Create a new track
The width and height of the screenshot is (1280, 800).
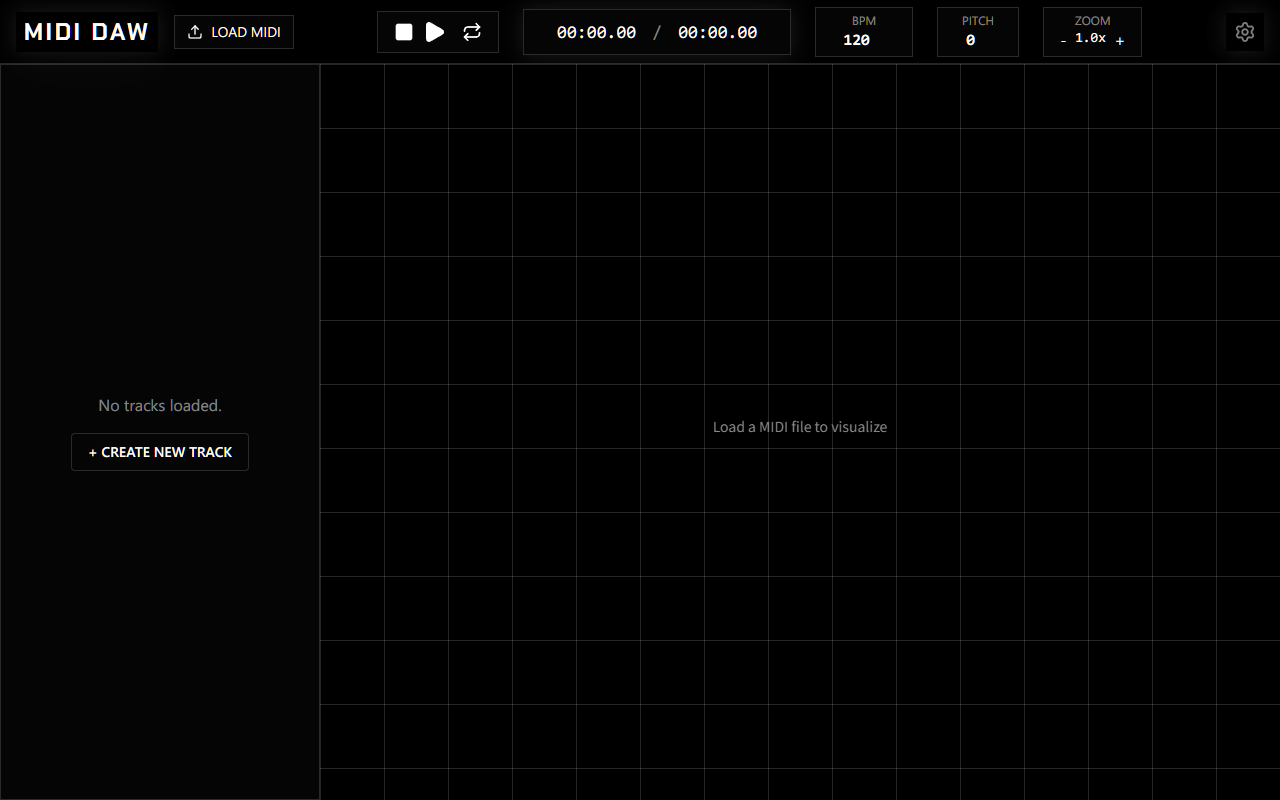pos(160,452)
